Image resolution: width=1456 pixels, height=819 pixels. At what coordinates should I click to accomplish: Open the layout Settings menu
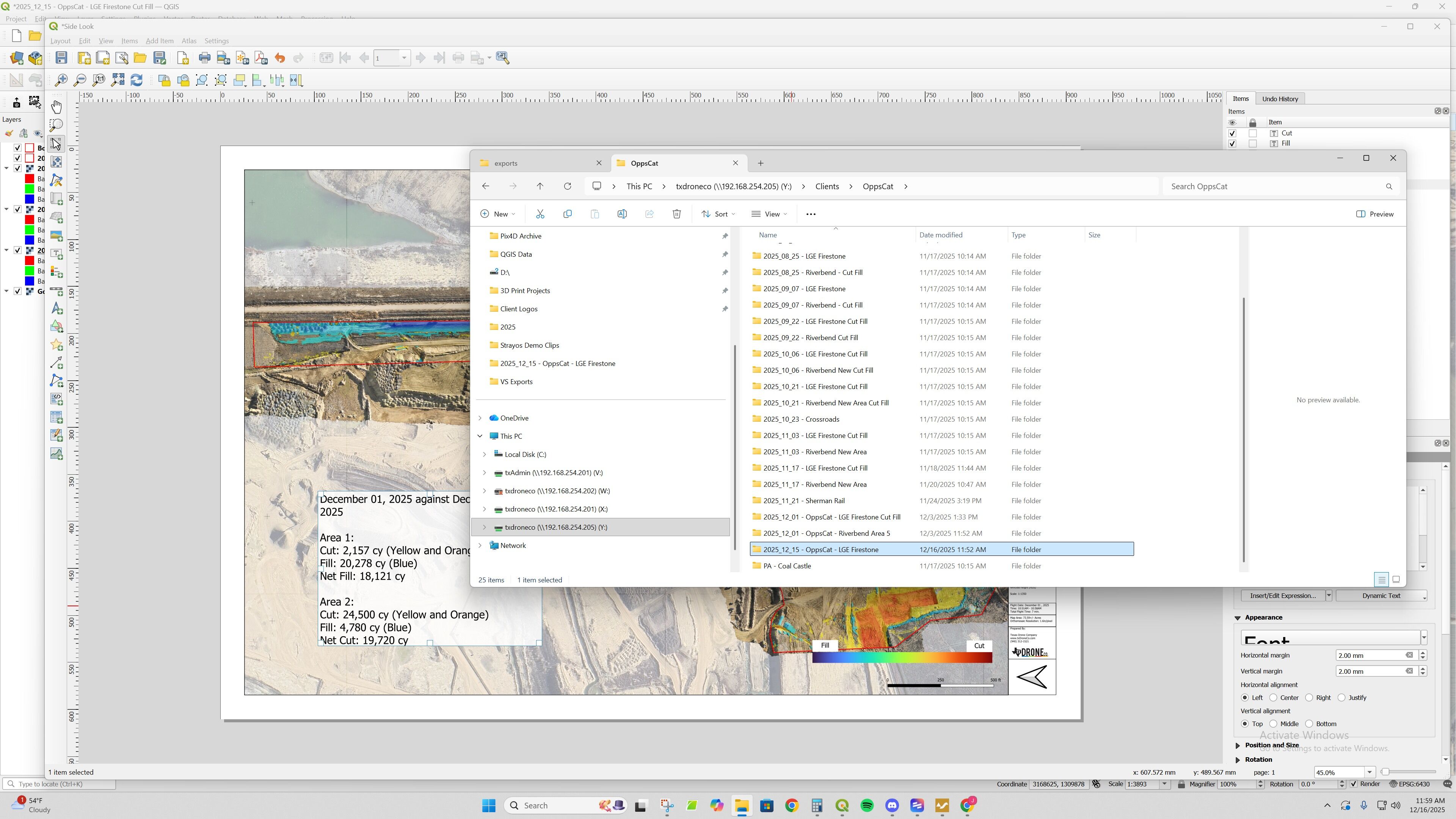coord(217,41)
